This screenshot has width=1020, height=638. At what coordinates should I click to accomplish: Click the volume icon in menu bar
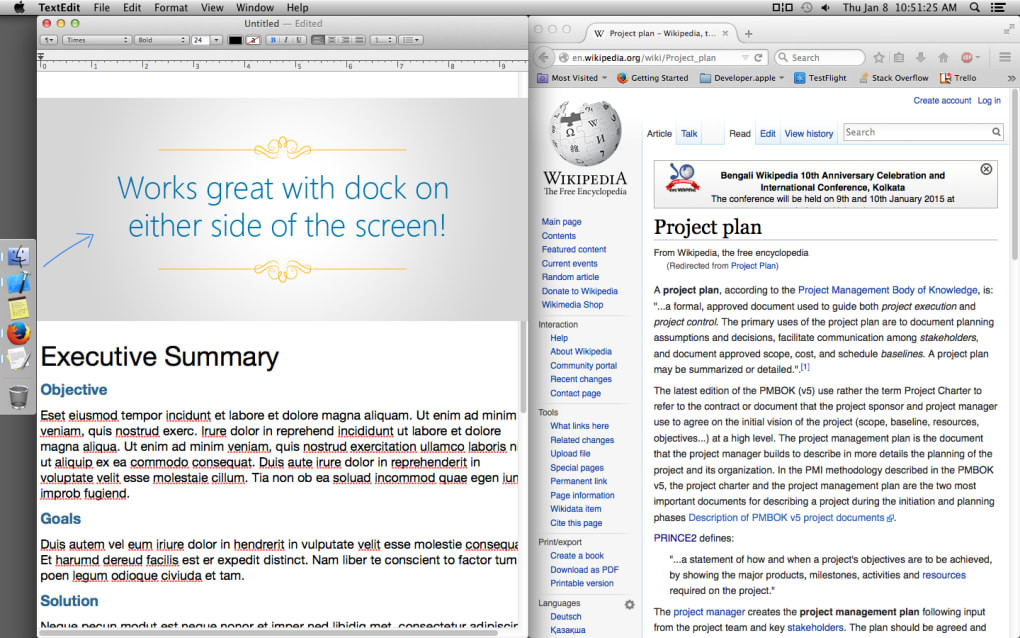[825, 7]
